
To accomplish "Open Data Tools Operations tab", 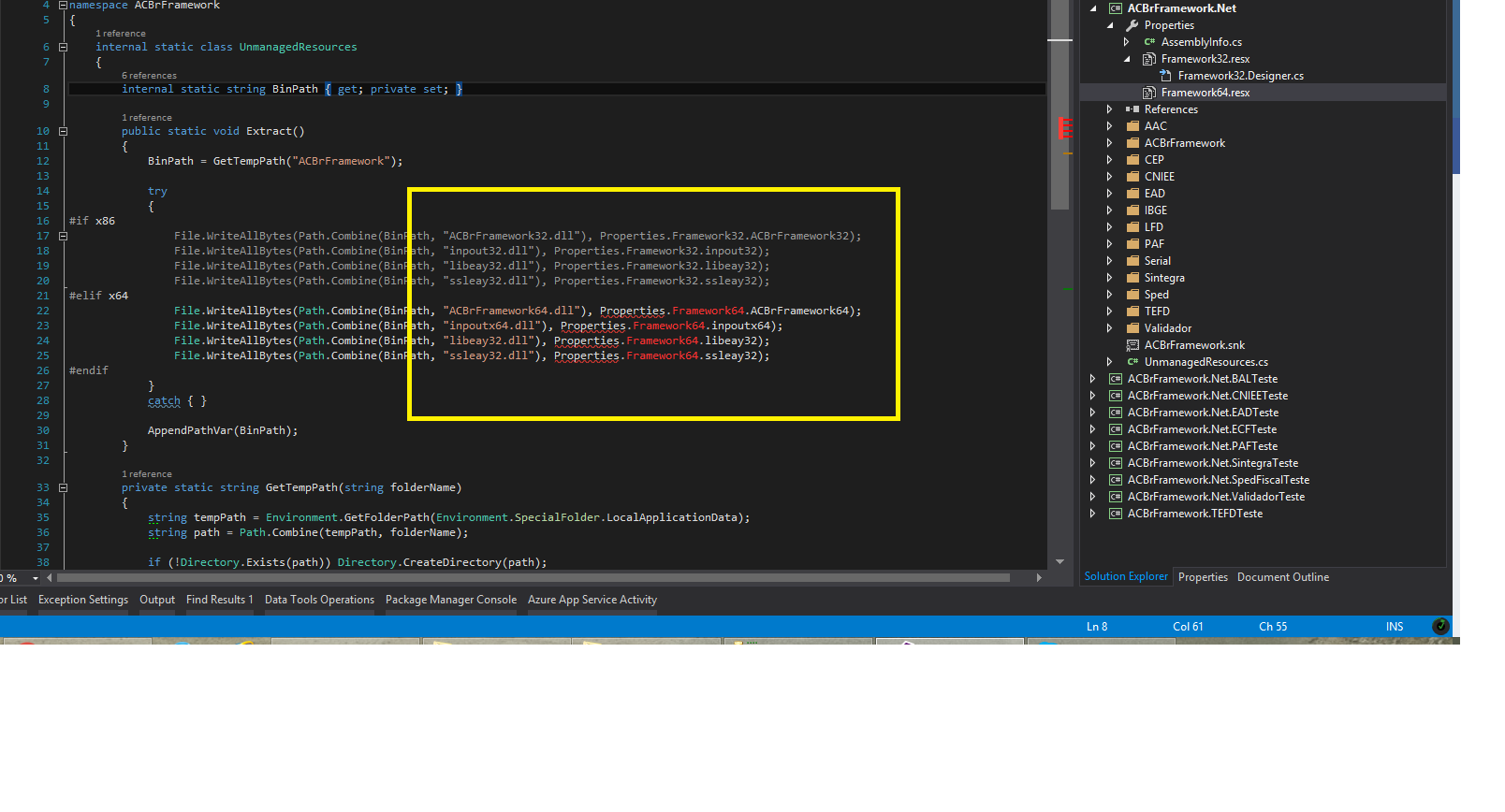I will (x=319, y=600).
